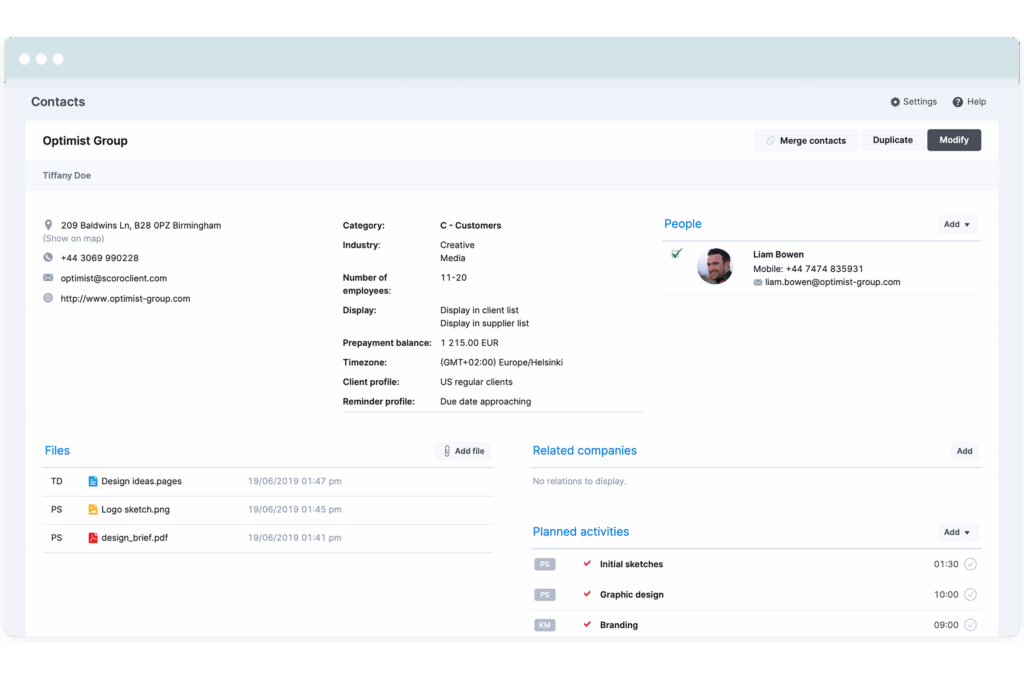Image resolution: width=1024 pixels, height=681 pixels.
Task: Click the prepayment balance 1 215.00 EUR
Action: [469, 343]
